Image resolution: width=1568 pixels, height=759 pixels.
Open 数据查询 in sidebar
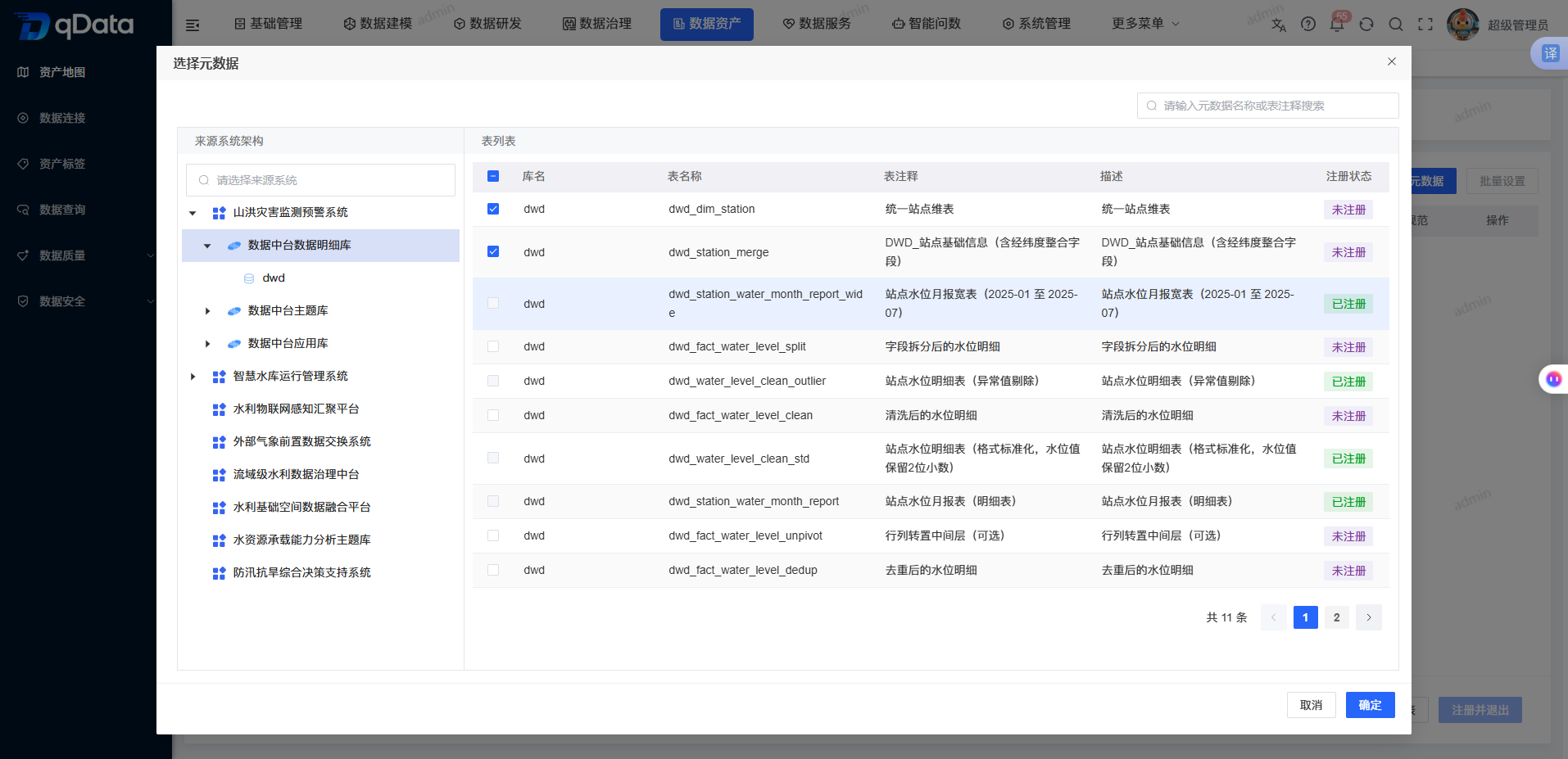coord(62,210)
